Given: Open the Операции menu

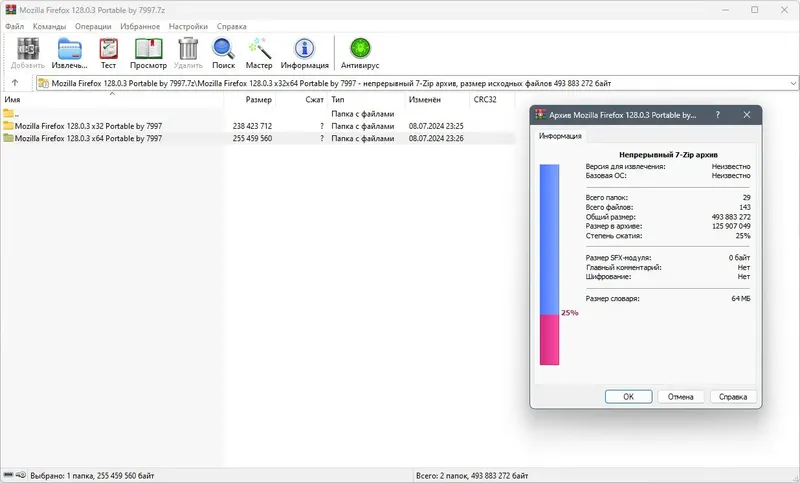Looking at the screenshot, I should pyautogui.click(x=93, y=26).
